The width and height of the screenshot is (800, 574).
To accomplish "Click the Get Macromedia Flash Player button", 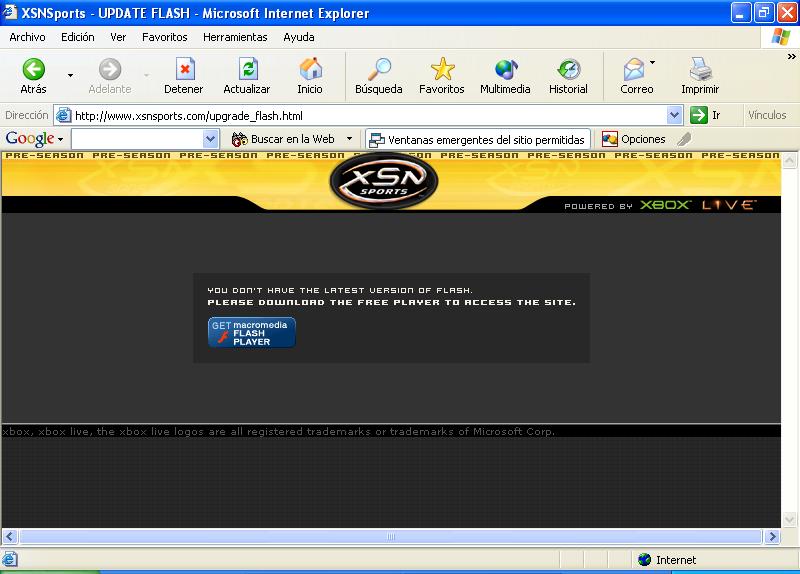I will tap(252, 333).
